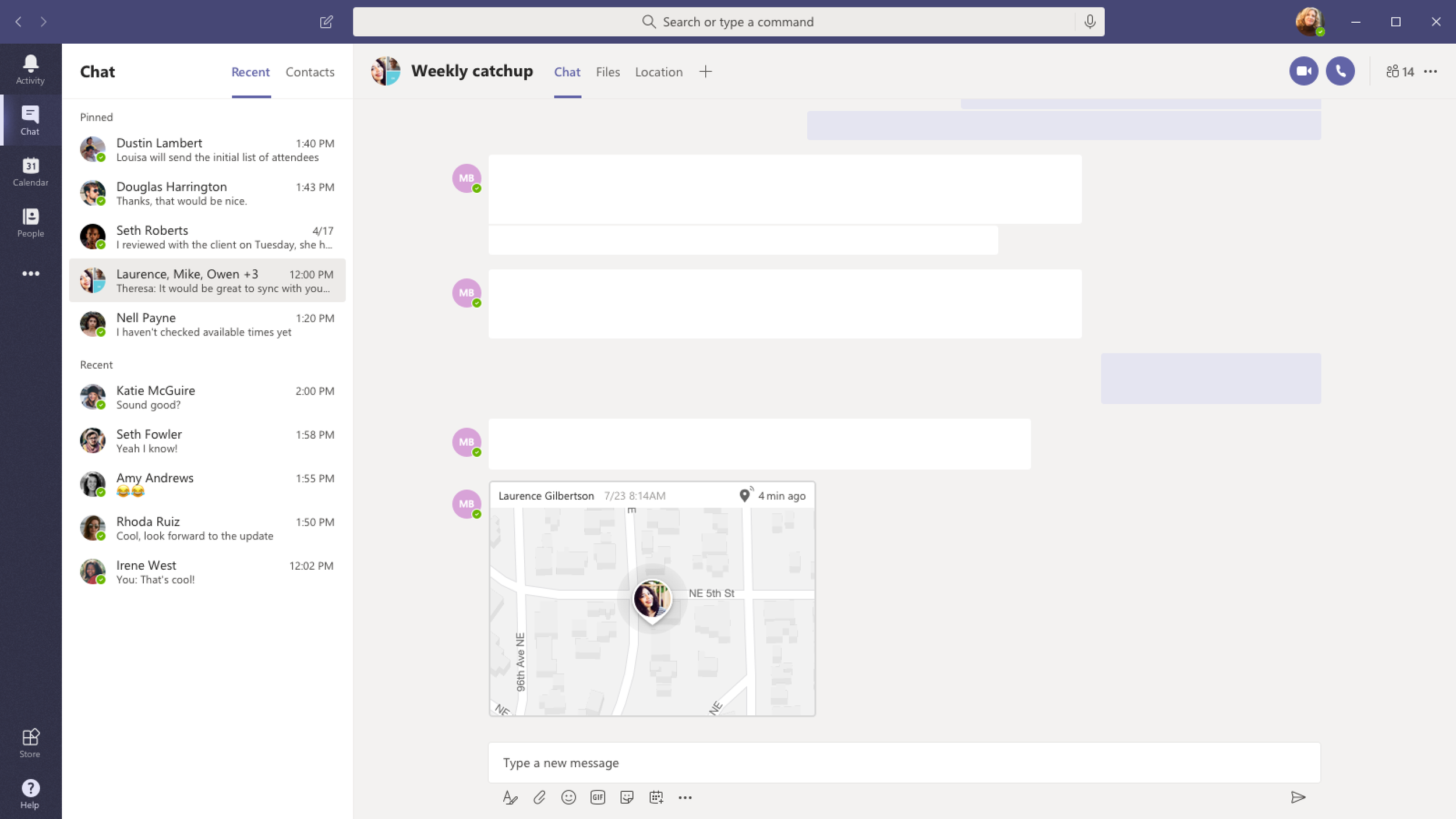Viewport: 1456px width, 819px height.
Task: Open more messaging options below the compose box
Action: click(x=685, y=797)
